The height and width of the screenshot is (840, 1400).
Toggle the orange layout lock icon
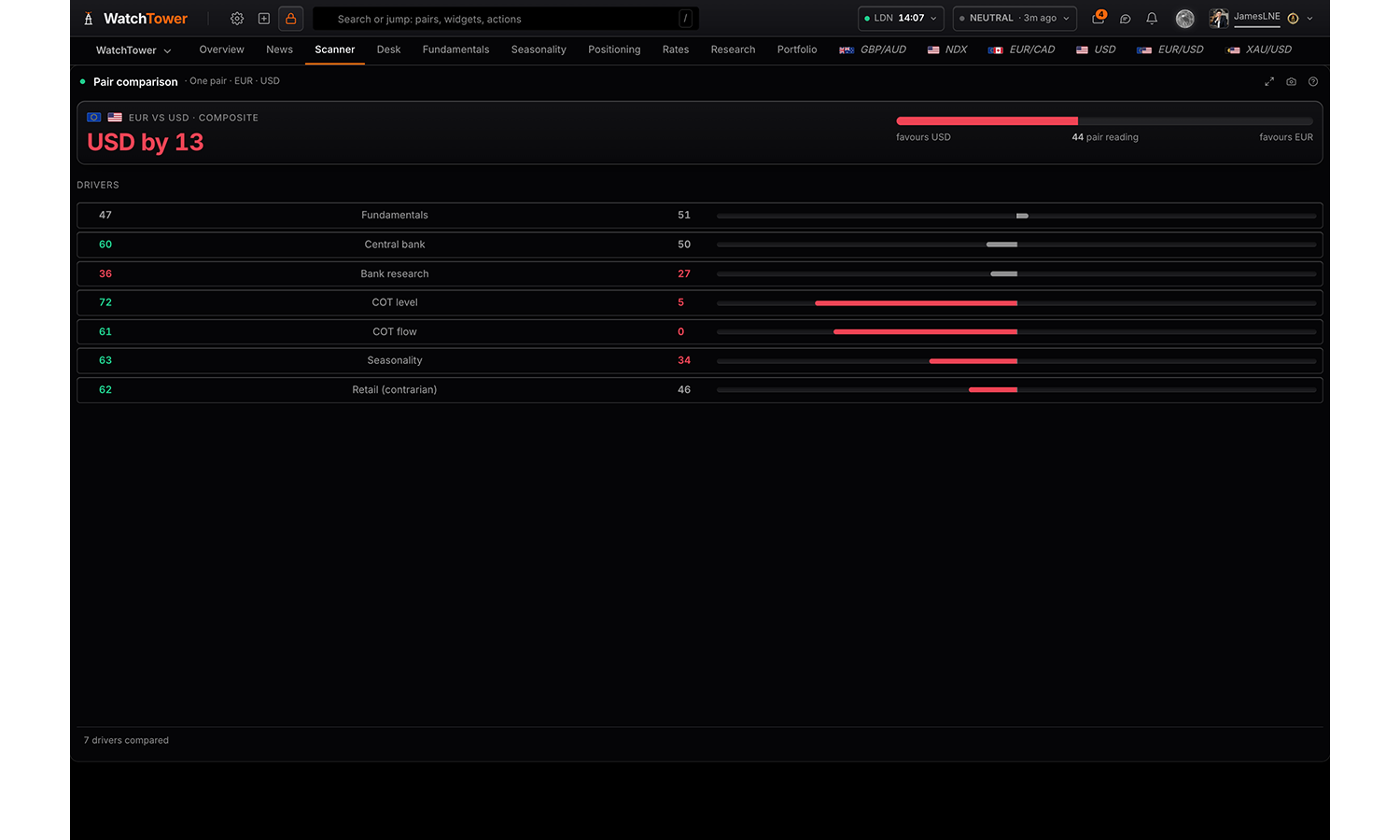point(291,19)
